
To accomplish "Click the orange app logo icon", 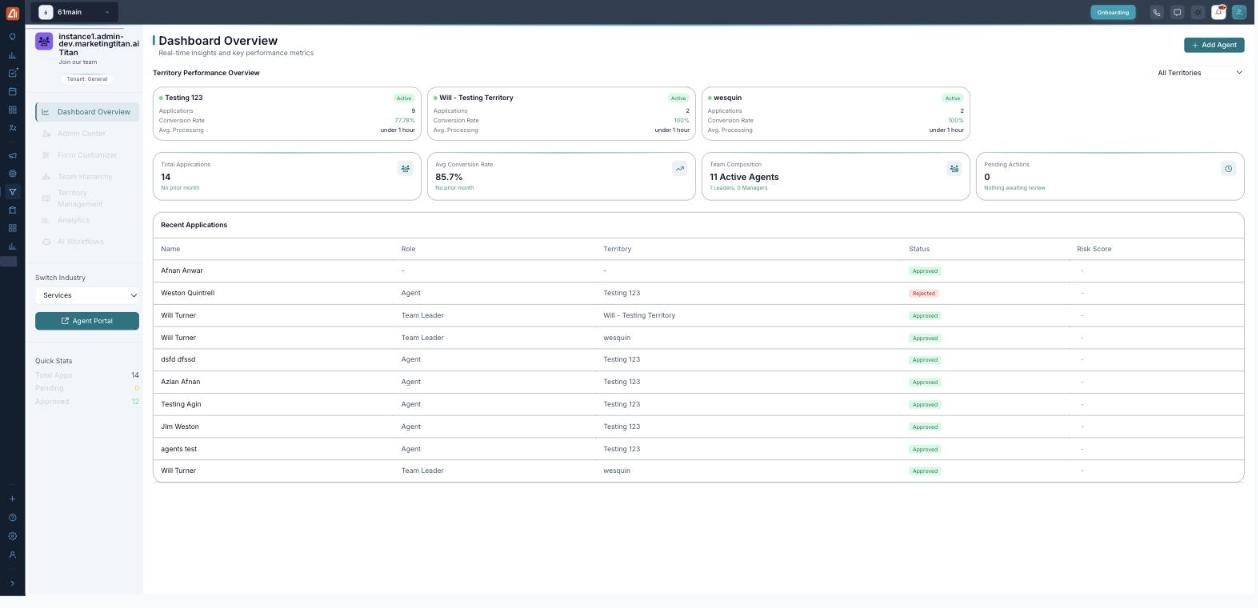I will (12, 12).
